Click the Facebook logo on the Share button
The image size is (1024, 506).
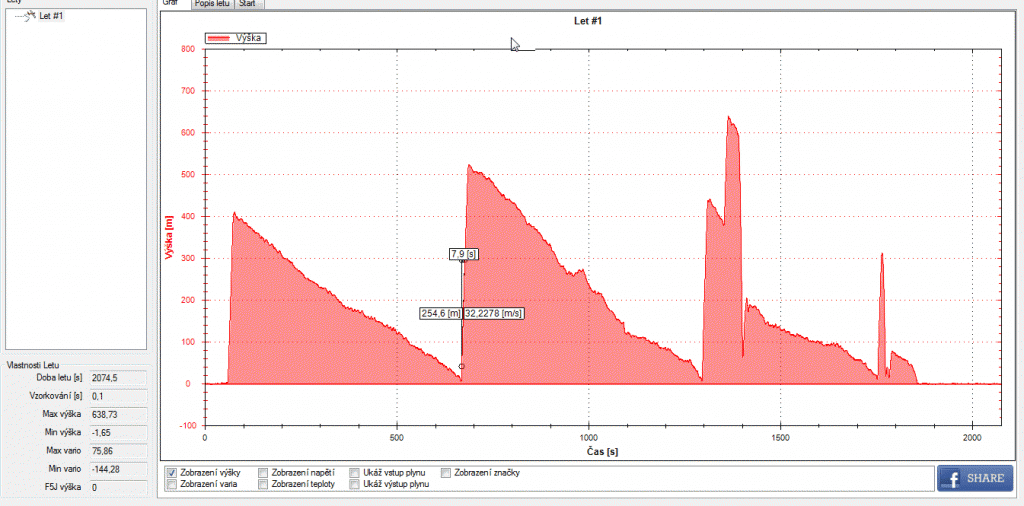coord(953,479)
